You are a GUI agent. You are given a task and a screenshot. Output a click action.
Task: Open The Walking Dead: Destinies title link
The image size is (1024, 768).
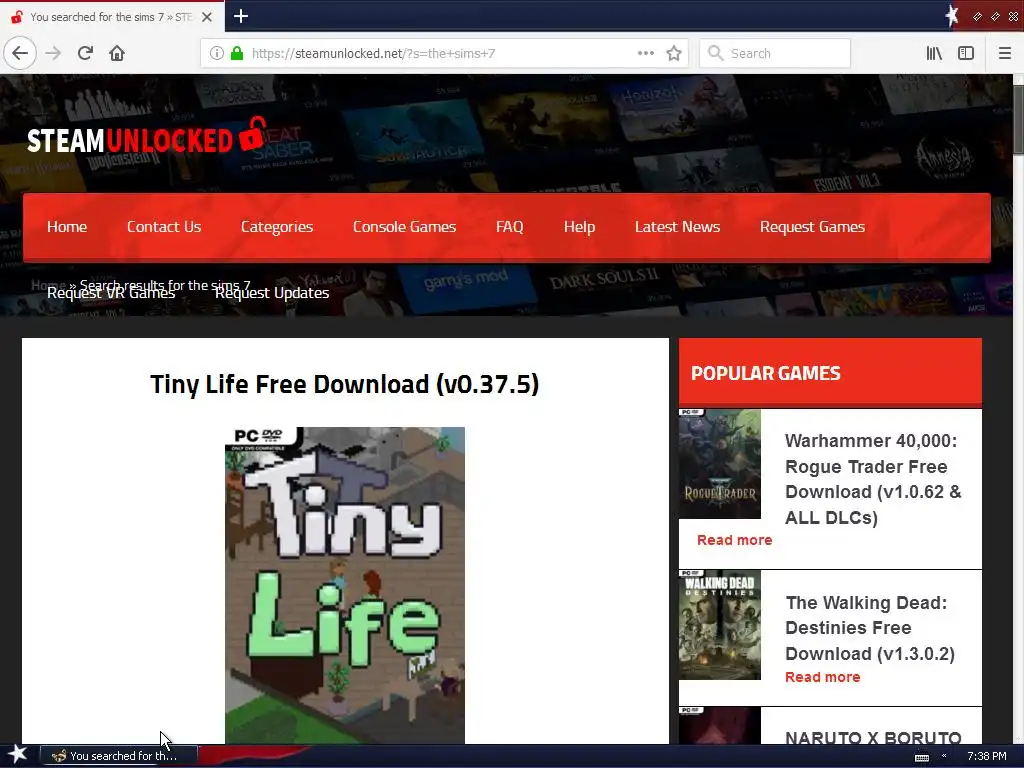869,628
